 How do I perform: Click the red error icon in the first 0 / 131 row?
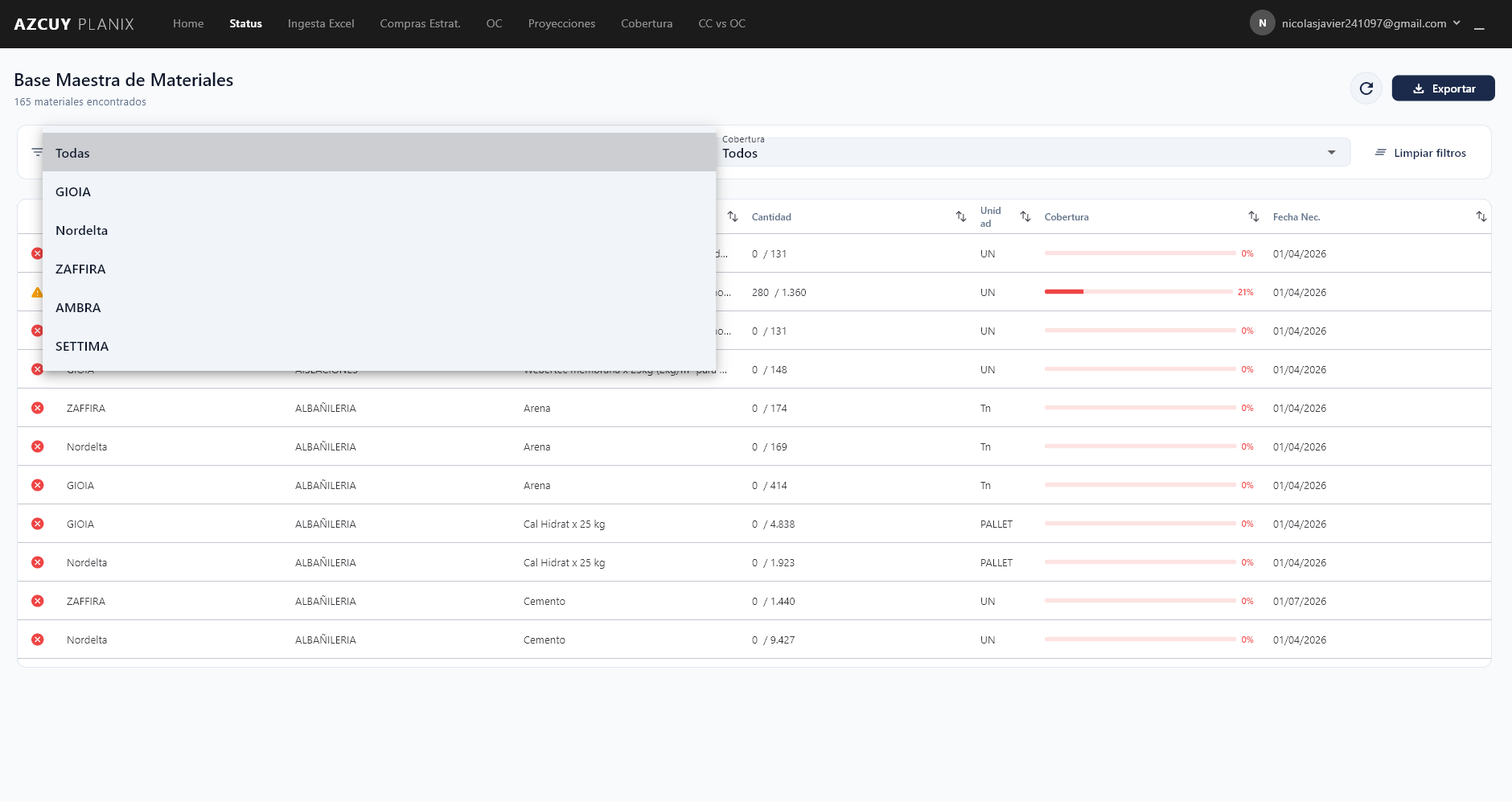tap(37, 253)
